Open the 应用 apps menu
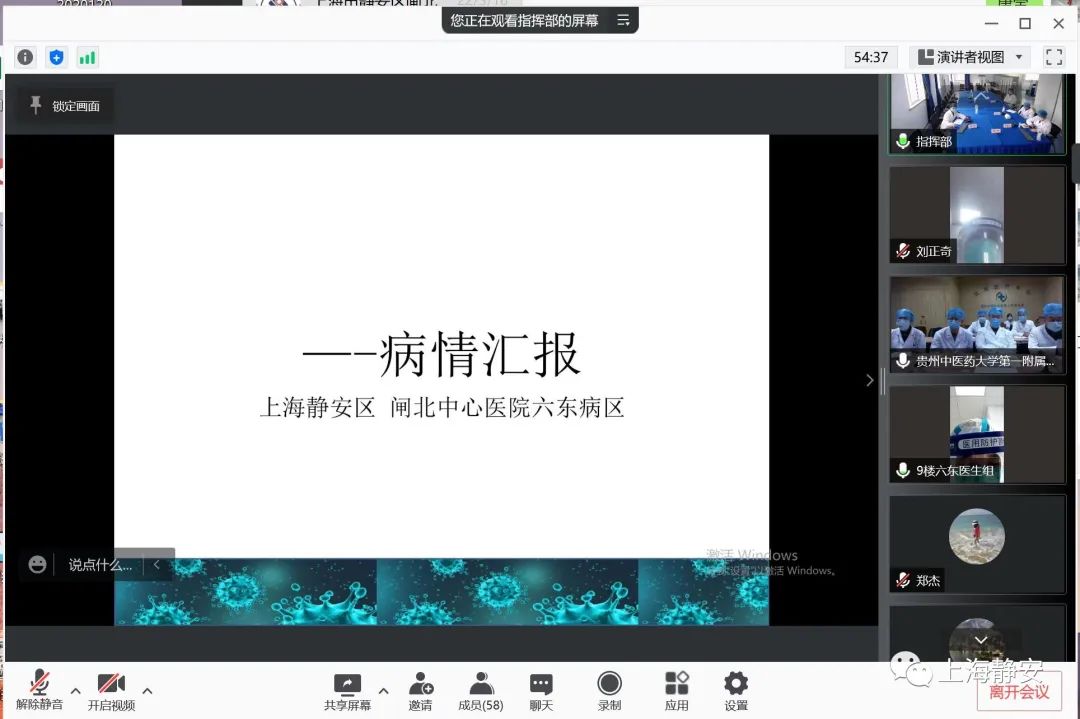1080x719 pixels. point(676,691)
